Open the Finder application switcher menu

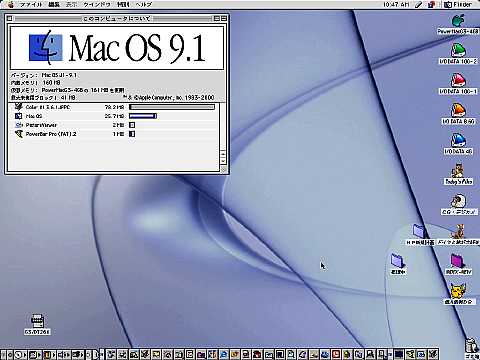coord(458,5)
